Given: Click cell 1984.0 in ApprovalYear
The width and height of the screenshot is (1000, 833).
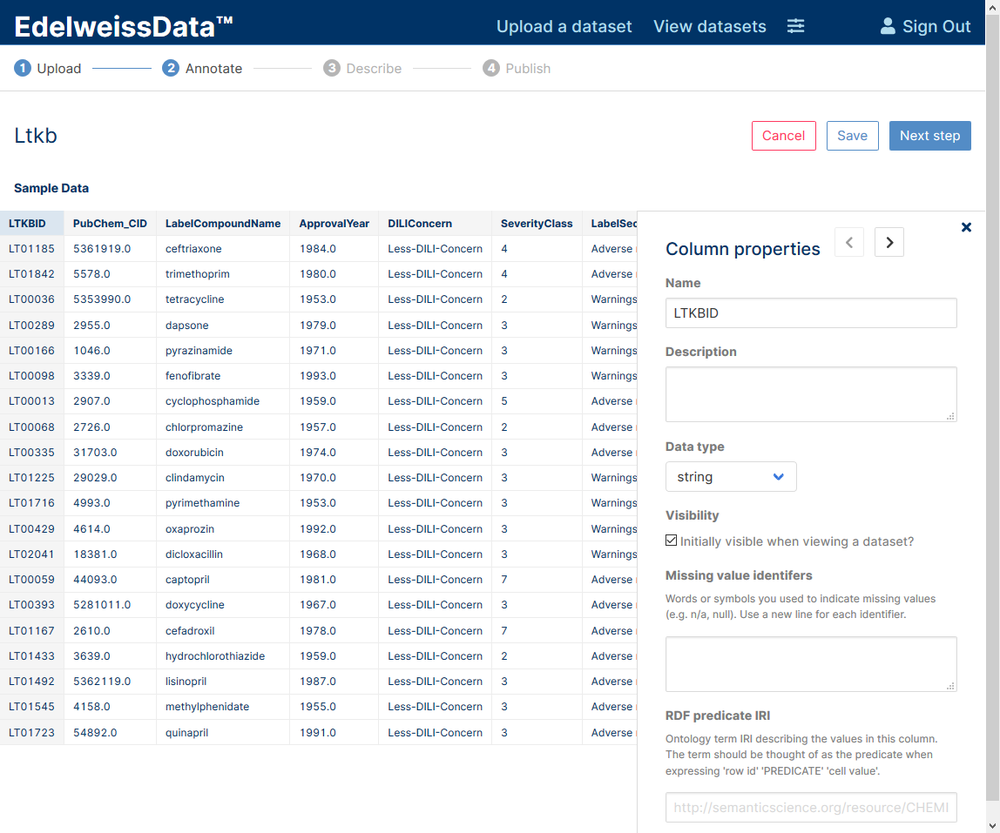Looking at the screenshot, I should tap(334, 249).
